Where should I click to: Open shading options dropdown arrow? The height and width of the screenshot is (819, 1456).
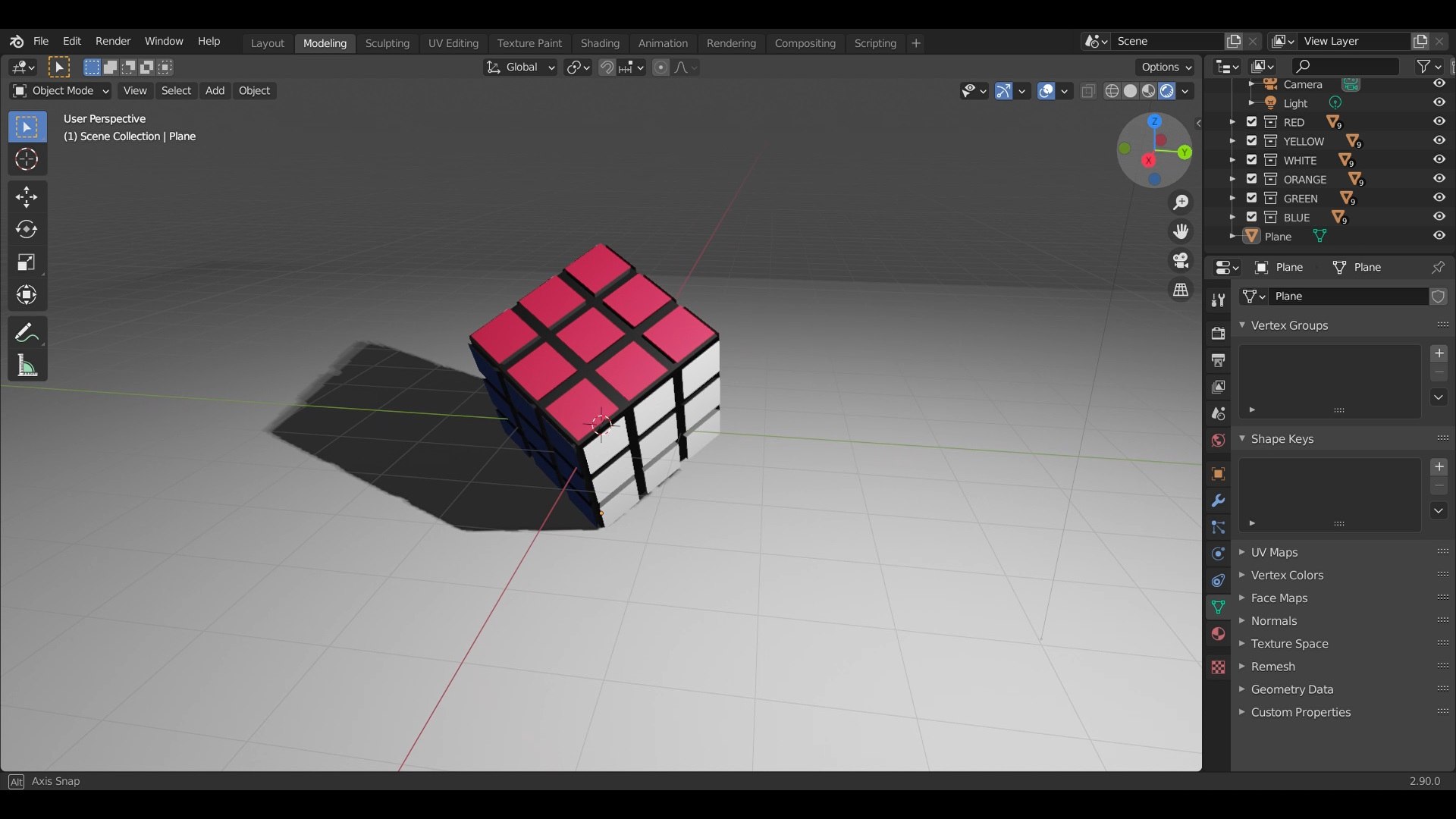(1185, 91)
